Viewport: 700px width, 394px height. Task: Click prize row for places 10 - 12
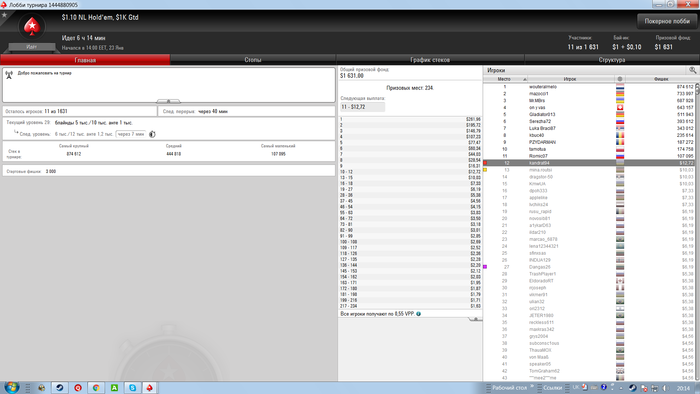(x=410, y=172)
